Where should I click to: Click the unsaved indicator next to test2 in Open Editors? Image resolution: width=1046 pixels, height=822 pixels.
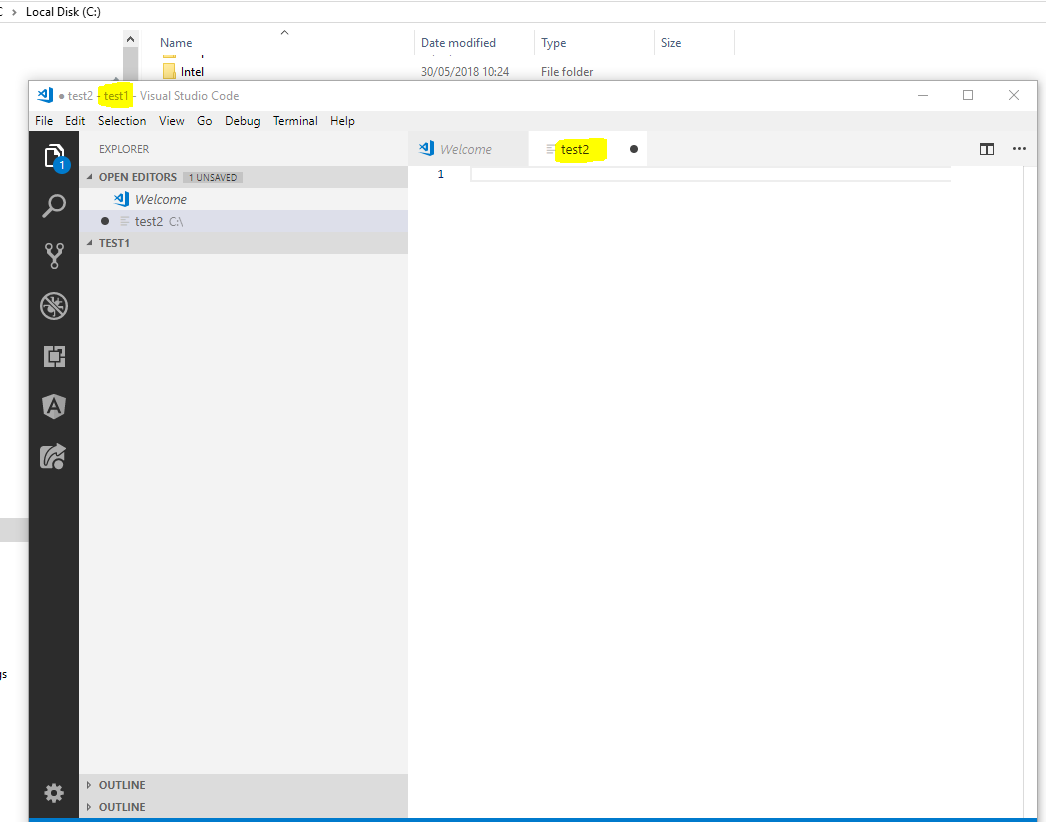(x=105, y=220)
